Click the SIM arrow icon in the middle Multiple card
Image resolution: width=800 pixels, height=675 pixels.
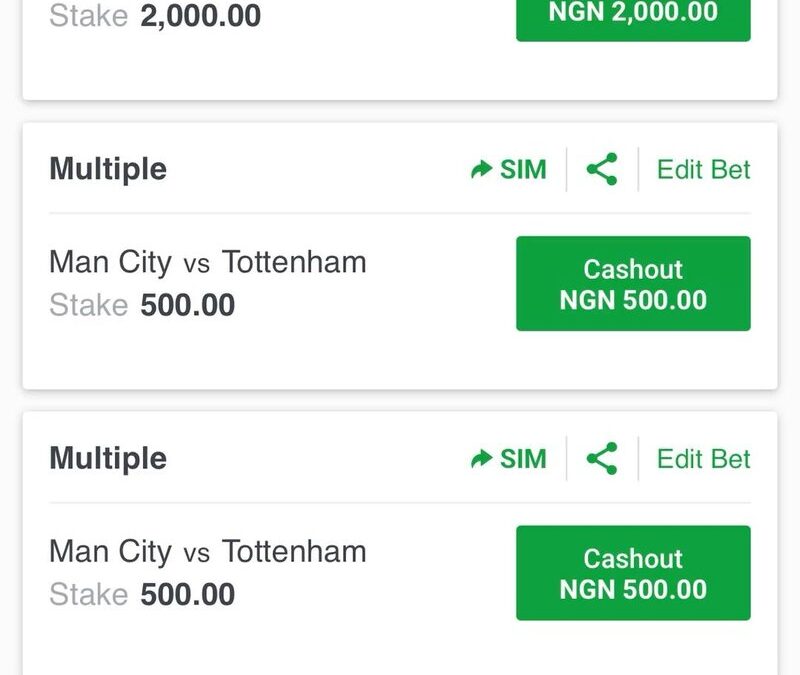pos(481,169)
